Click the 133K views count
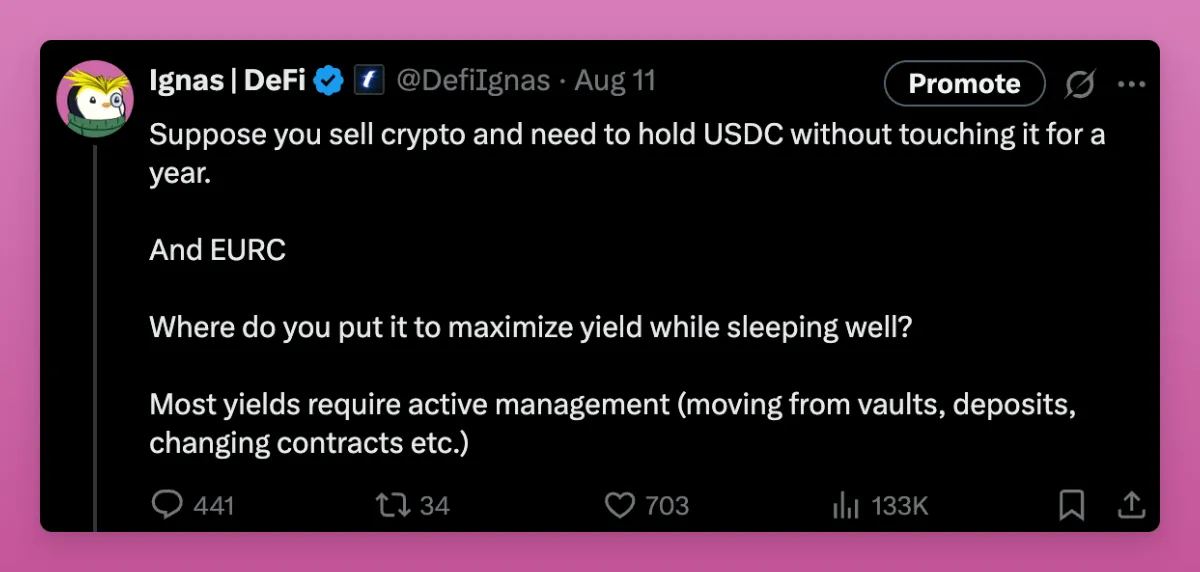This screenshot has height=572, width=1200. pos(900,506)
